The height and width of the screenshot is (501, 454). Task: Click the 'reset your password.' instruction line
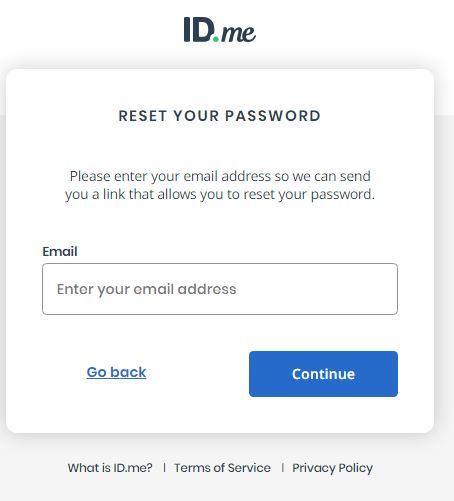(x=220, y=194)
